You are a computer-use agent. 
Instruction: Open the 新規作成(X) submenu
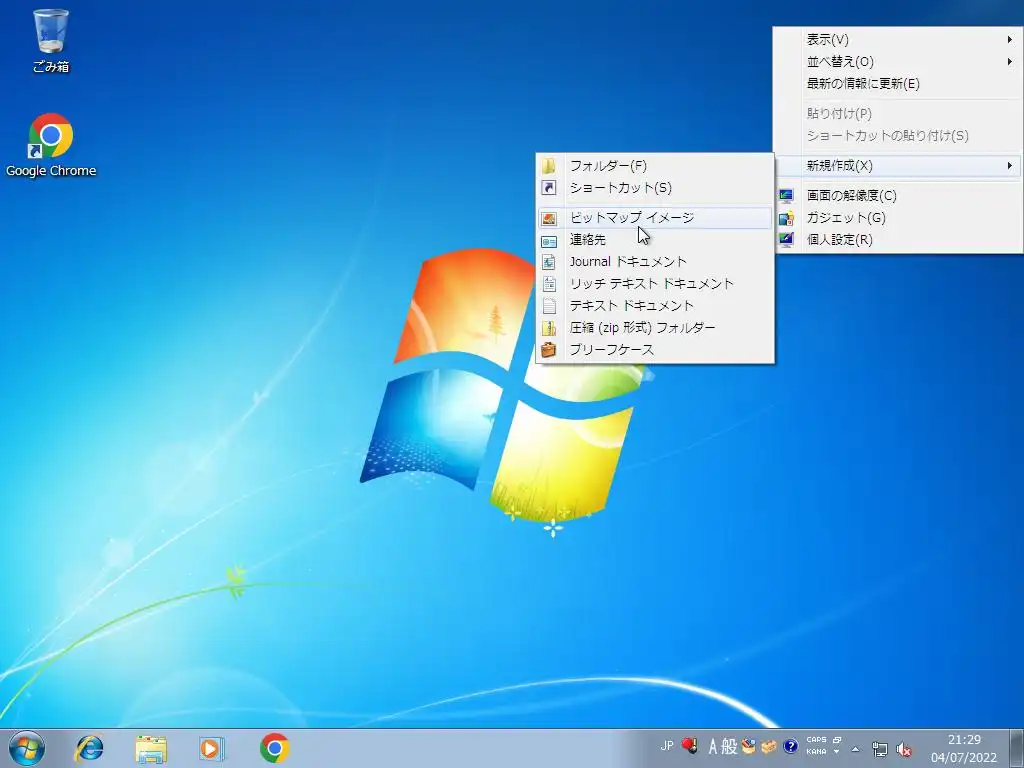click(898, 166)
